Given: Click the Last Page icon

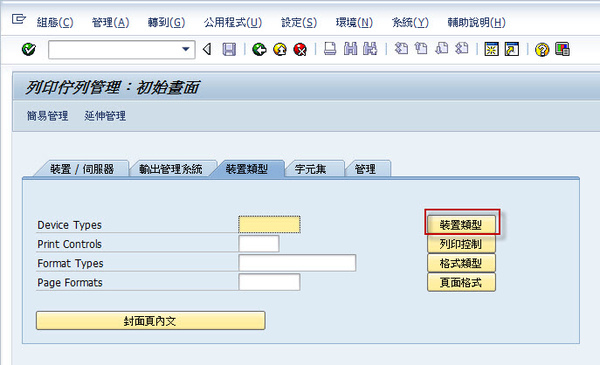Looking at the screenshot, I should (x=462, y=49).
